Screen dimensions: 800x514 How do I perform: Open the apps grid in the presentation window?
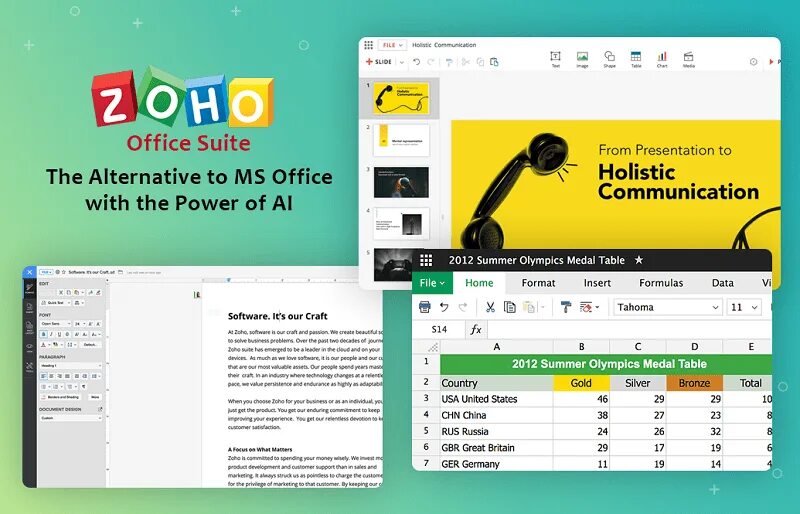tap(368, 45)
